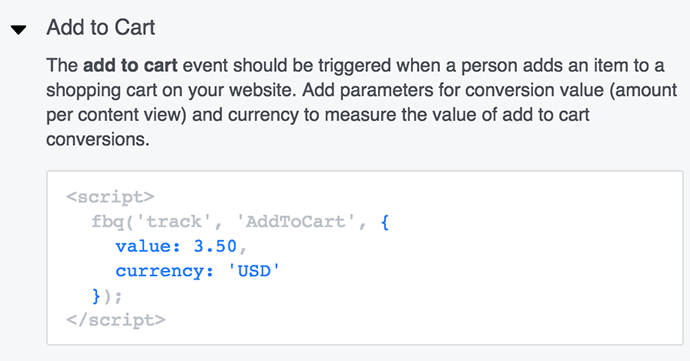Click the opening <script> tag line
Viewport: 690px width, 361px height.
point(110,197)
